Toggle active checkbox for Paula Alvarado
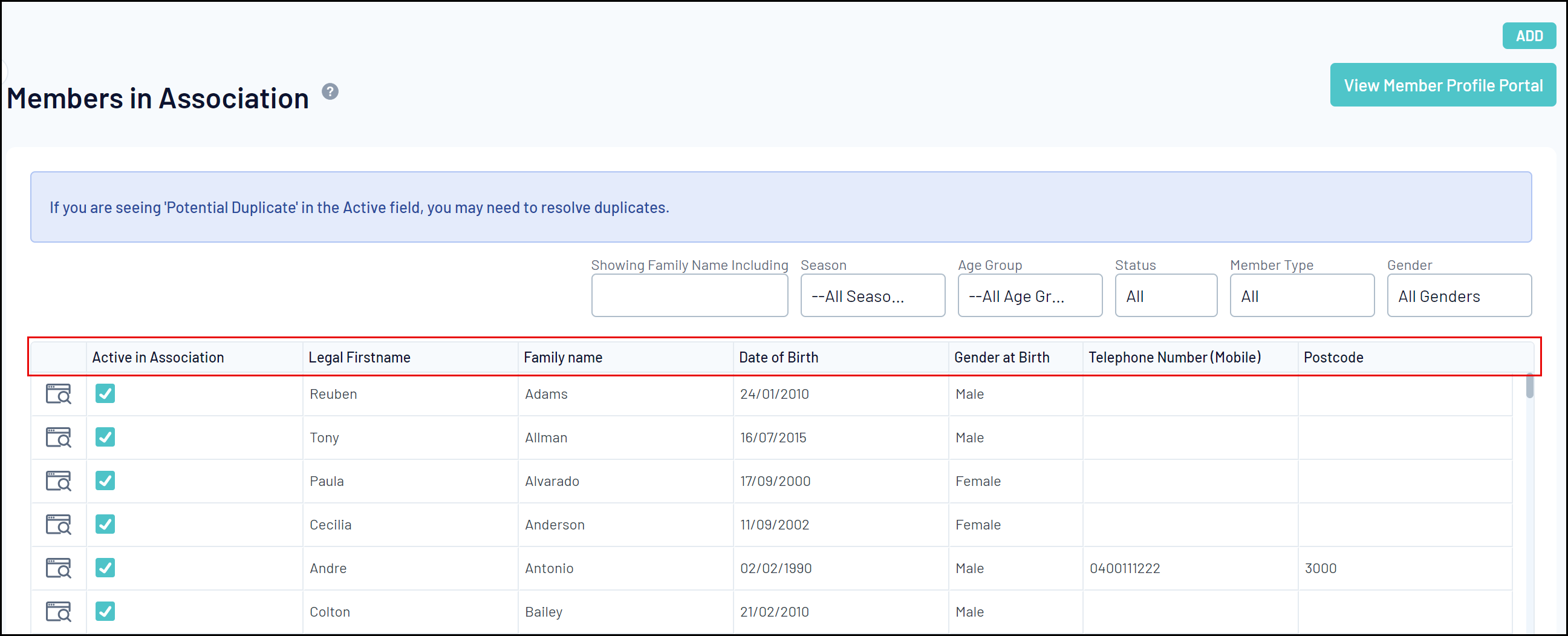Screen dimensions: 1568x636 (105, 481)
